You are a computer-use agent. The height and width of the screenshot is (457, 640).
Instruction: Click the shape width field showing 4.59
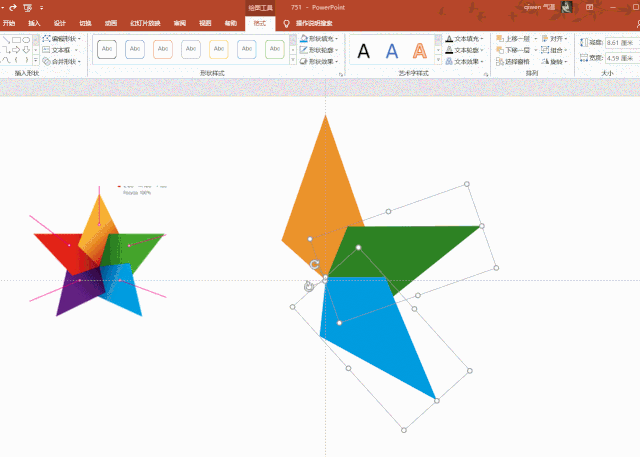[622, 58]
